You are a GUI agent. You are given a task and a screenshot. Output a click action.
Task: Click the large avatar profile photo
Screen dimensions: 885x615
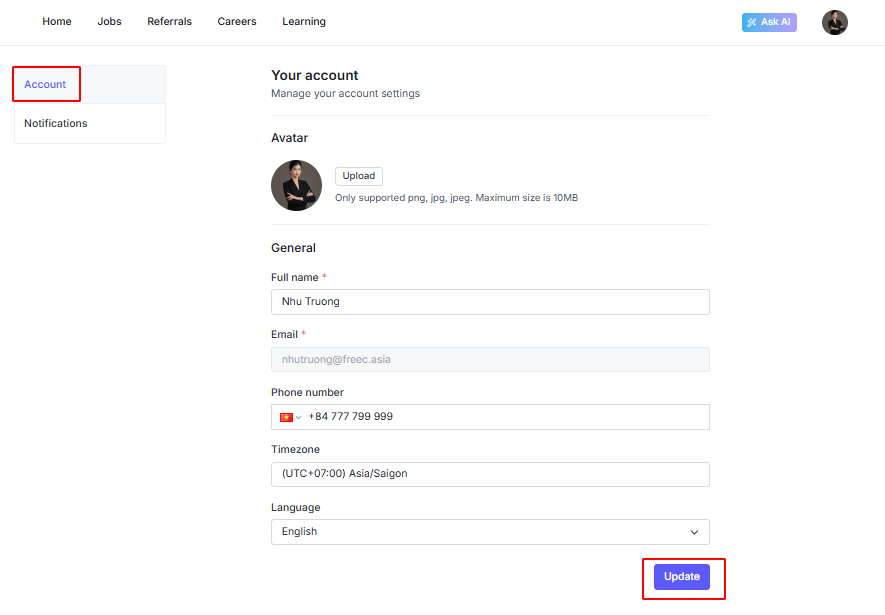coord(296,186)
